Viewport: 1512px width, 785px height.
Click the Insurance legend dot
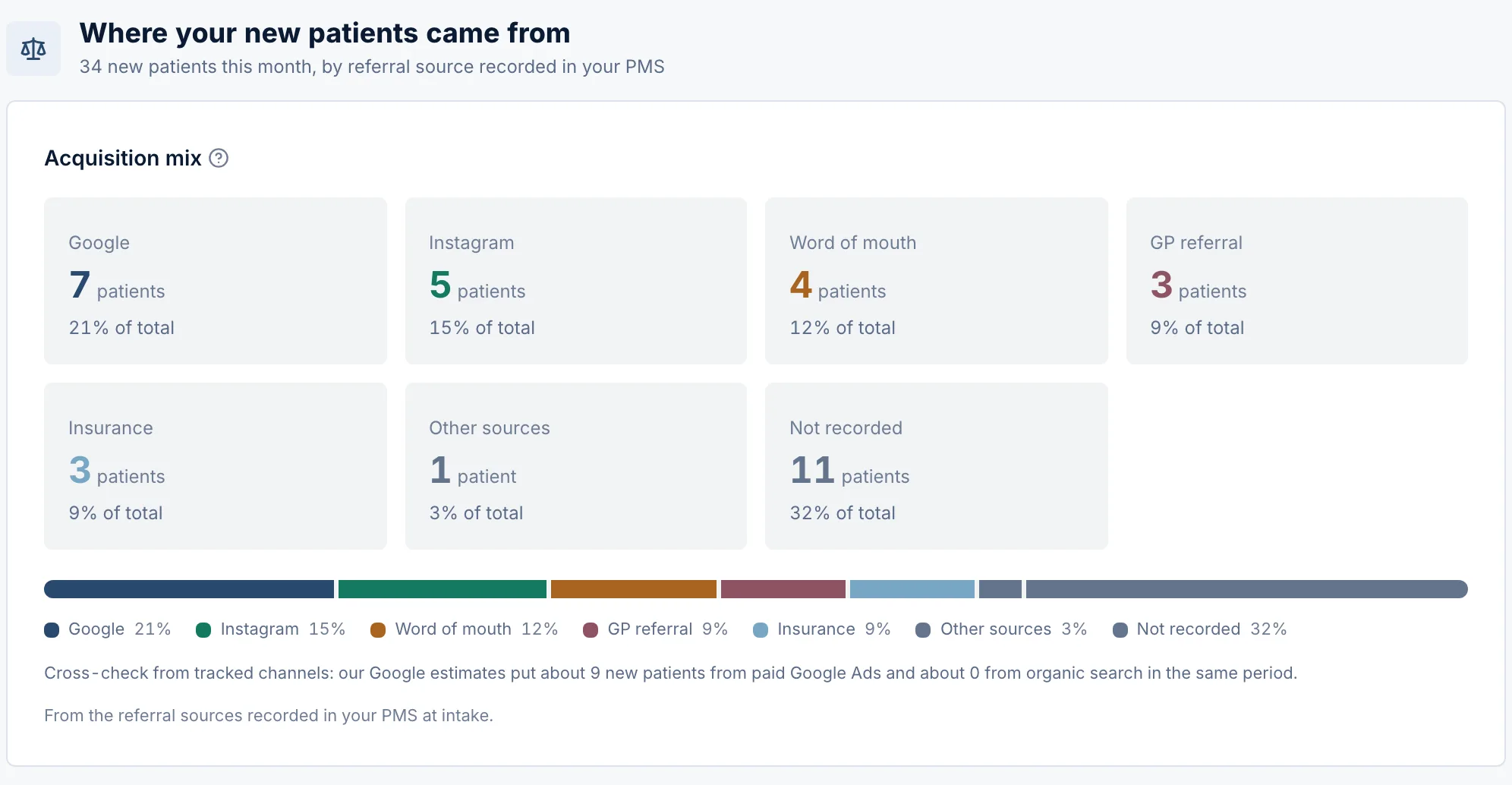(761, 629)
